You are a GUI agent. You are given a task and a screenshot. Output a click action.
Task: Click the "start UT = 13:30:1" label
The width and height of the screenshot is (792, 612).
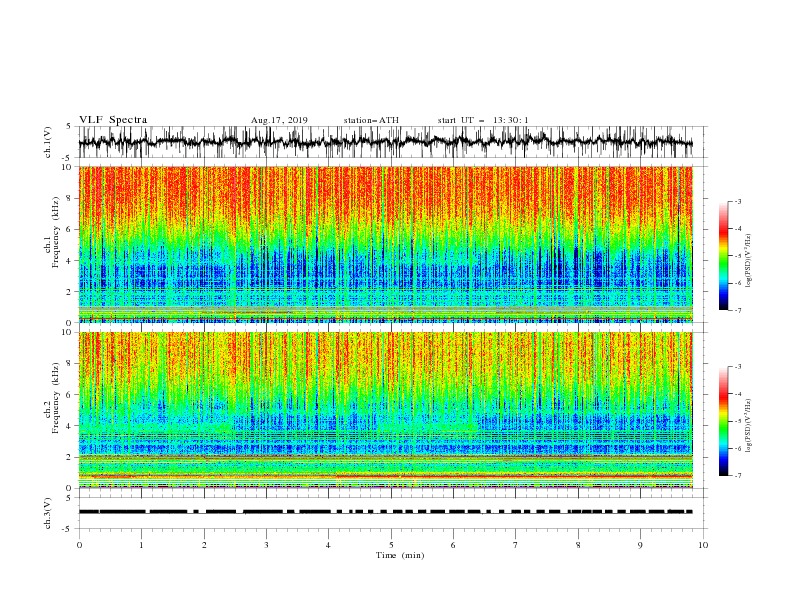click(x=483, y=120)
